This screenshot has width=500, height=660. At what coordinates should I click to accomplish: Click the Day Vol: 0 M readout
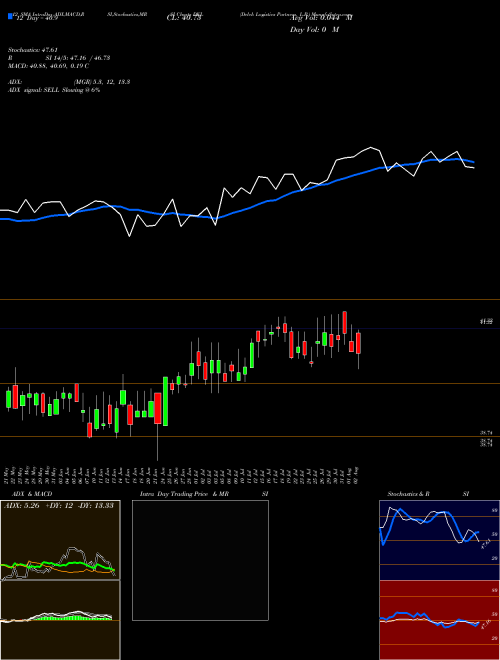click(x=314, y=30)
